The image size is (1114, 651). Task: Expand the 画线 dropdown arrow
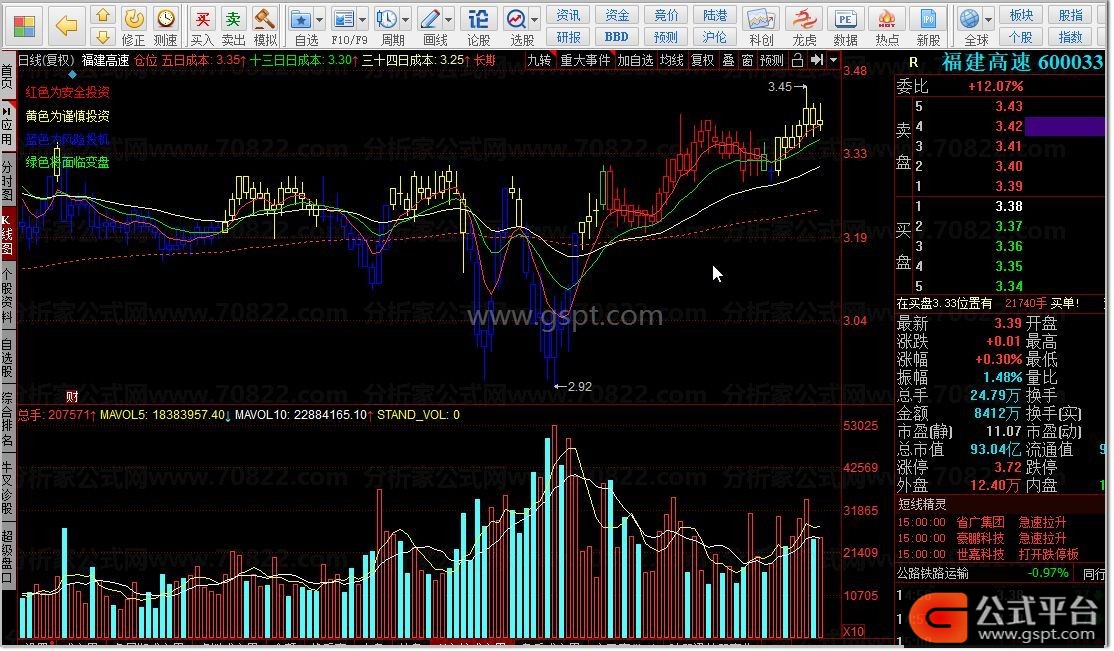tap(448, 20)
